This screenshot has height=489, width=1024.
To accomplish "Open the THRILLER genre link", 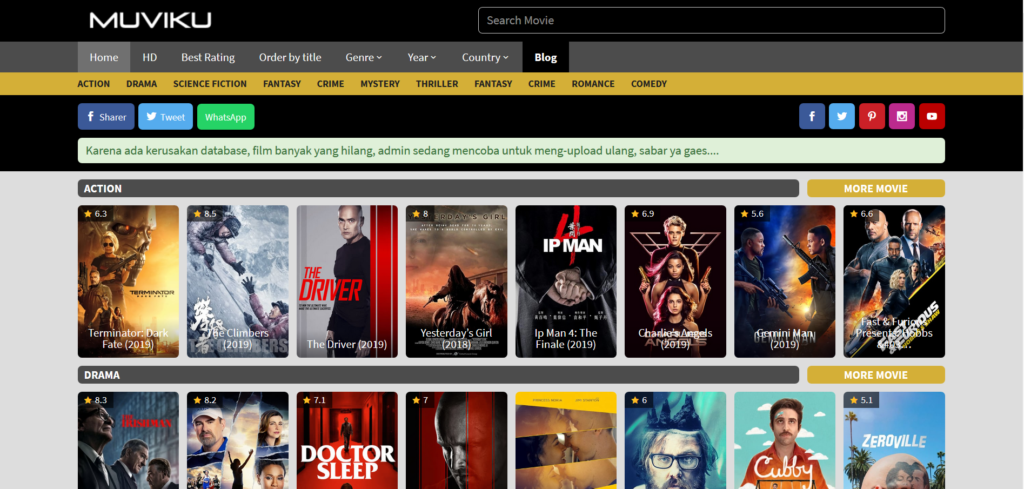I will (x=437, y=84).
